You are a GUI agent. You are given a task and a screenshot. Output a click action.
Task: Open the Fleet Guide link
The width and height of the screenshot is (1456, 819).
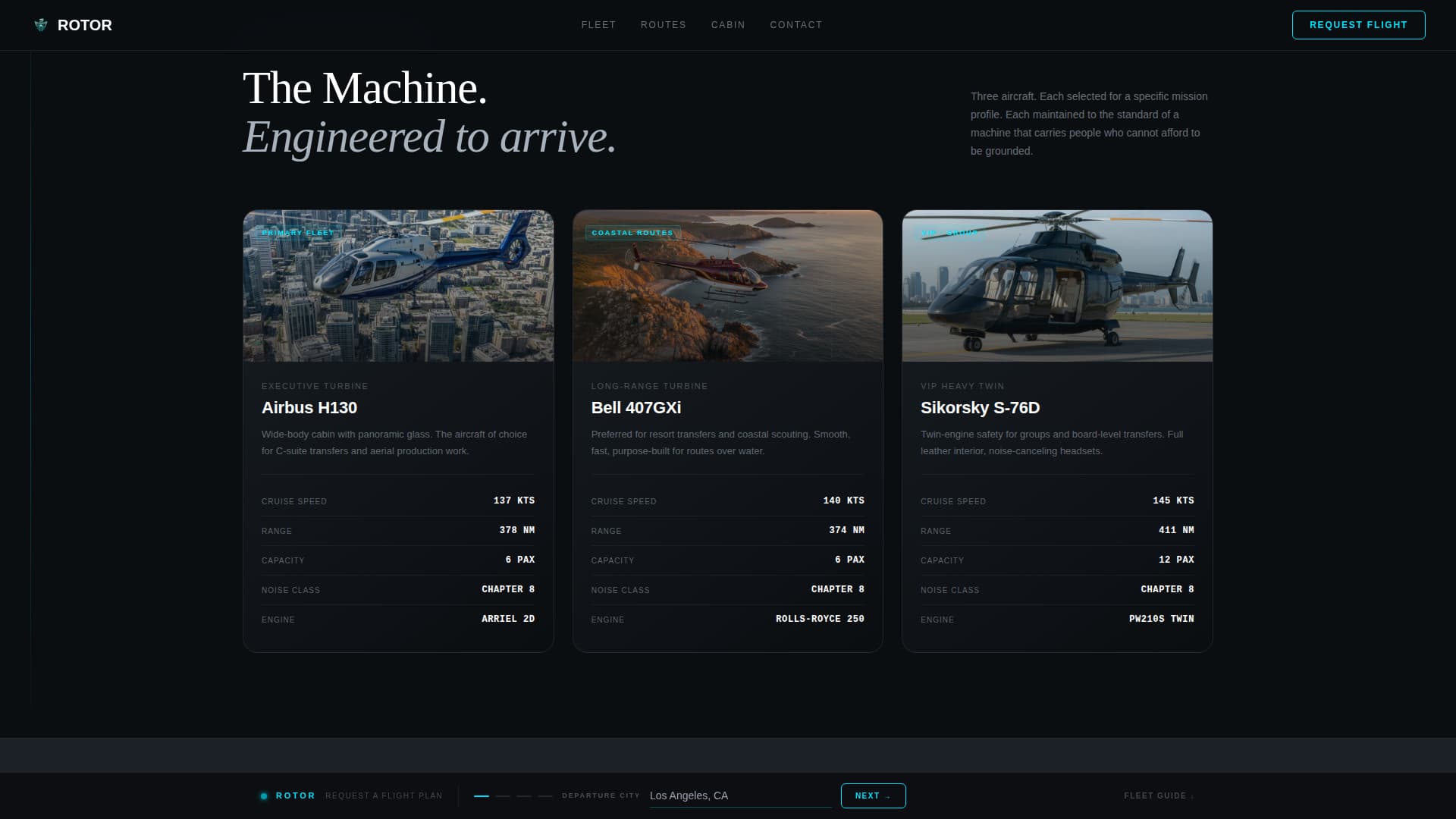coord(1159,795)
